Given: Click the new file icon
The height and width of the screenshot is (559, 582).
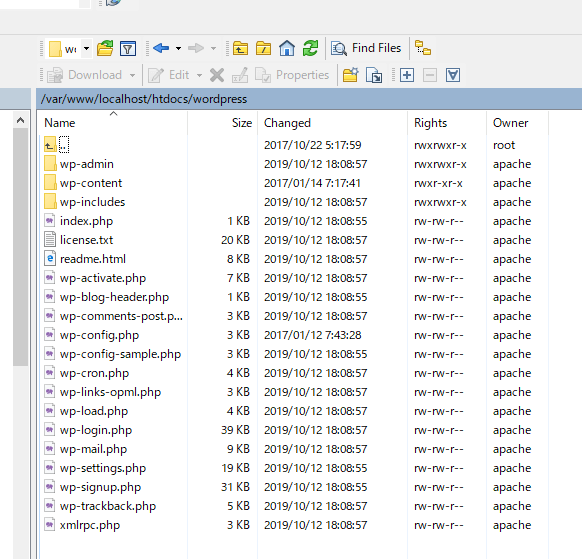Looking at the screenshot, I should coord(374,75).
